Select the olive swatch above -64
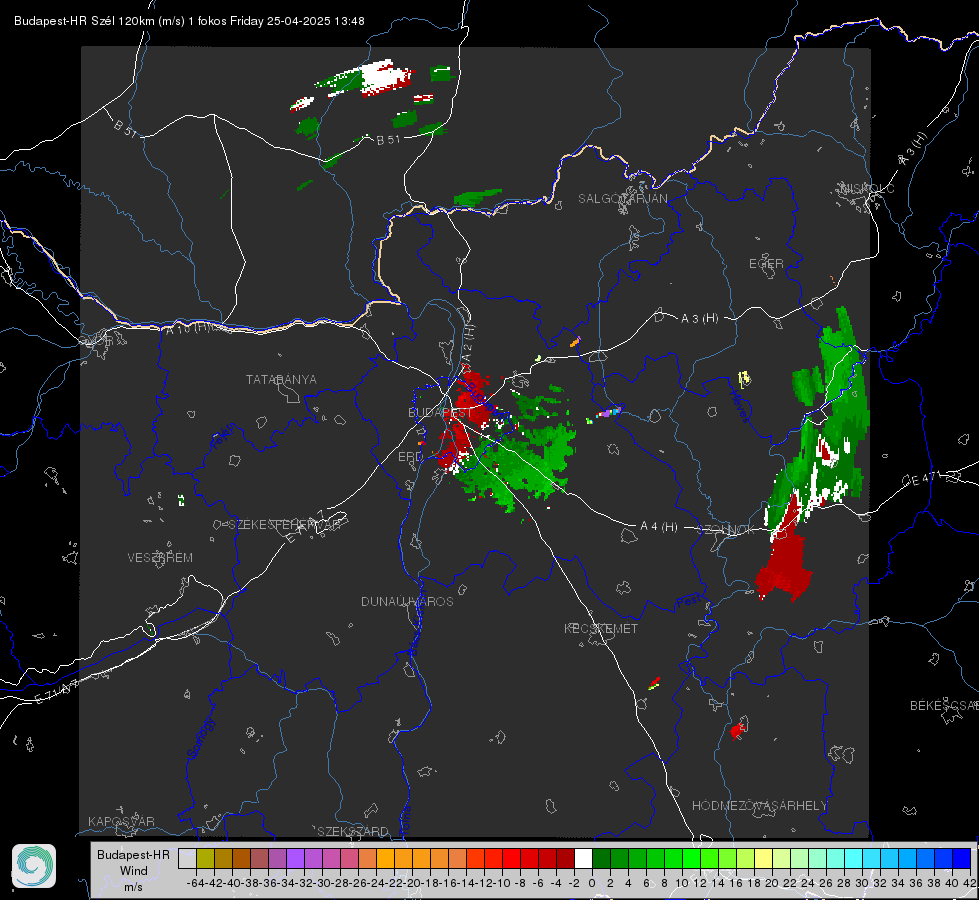Image resolution: width=979 pixels, height=900 pixels. pos(205,858)
